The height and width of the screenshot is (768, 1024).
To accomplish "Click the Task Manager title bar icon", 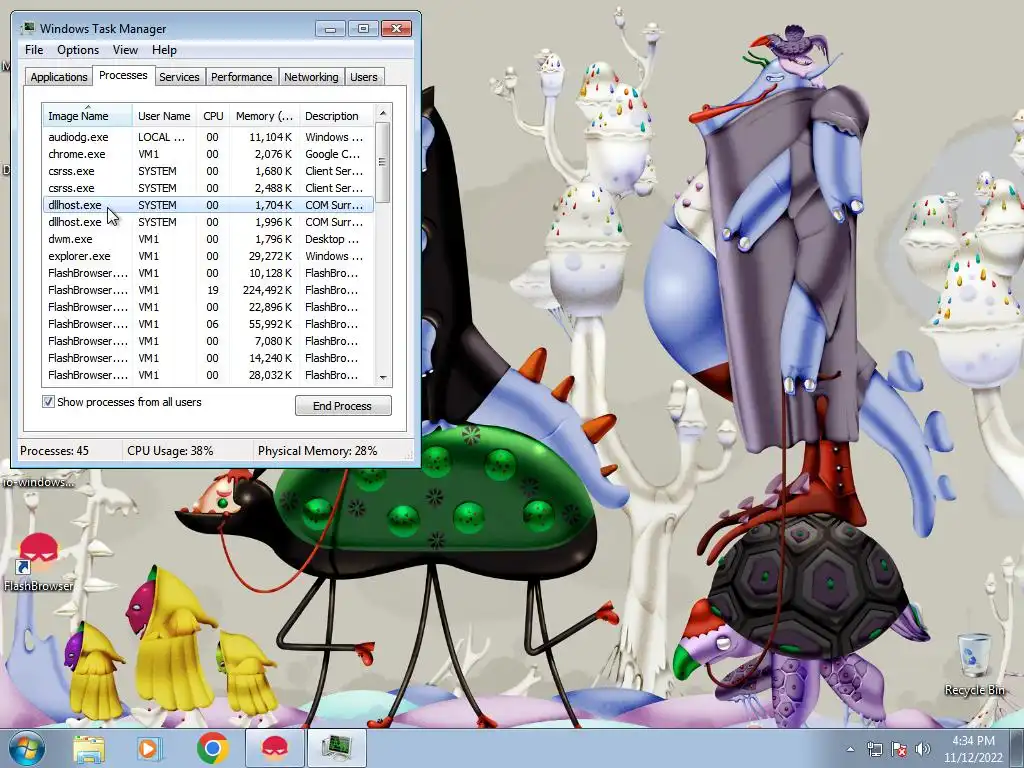I will click(x=28, y=28).
